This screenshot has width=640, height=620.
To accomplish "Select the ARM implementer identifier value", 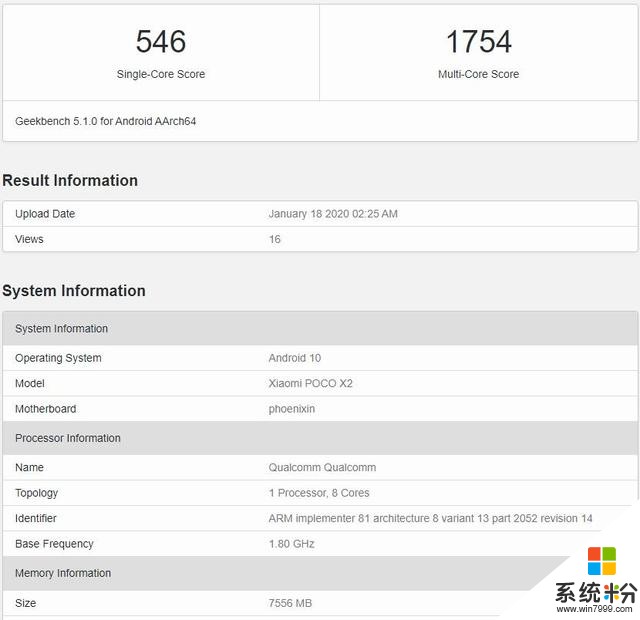I will pos(431,518).
